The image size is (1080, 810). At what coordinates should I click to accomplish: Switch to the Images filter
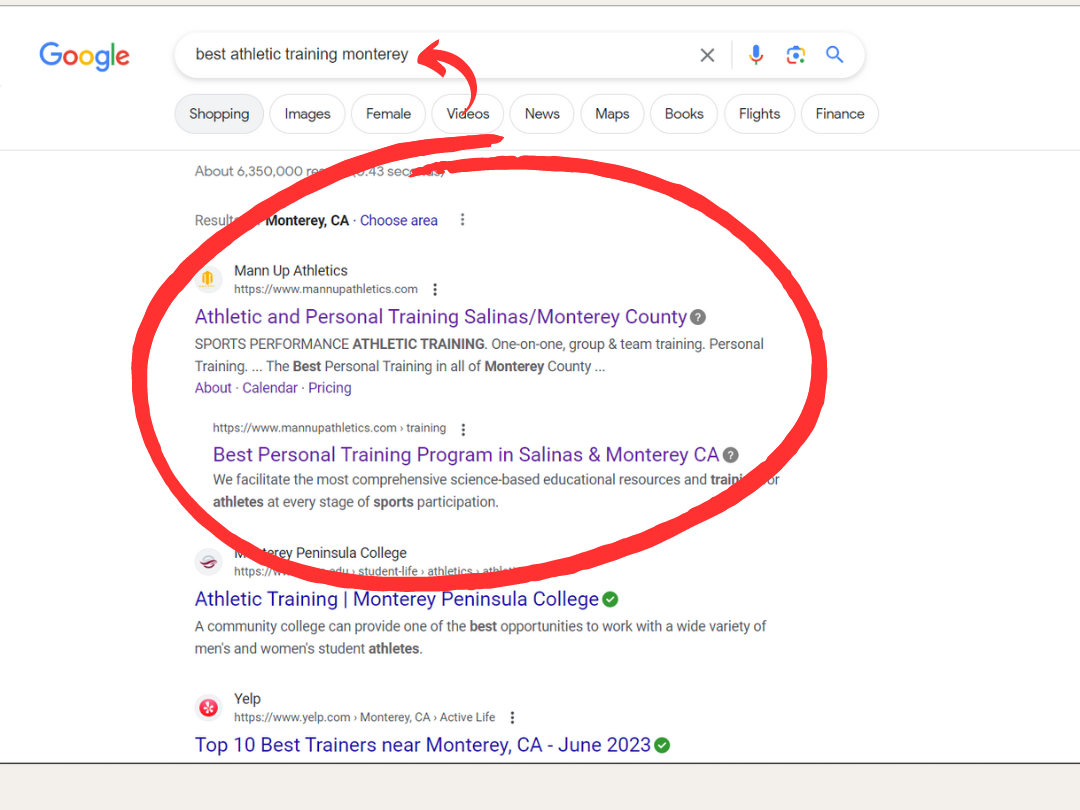point(307,114)
